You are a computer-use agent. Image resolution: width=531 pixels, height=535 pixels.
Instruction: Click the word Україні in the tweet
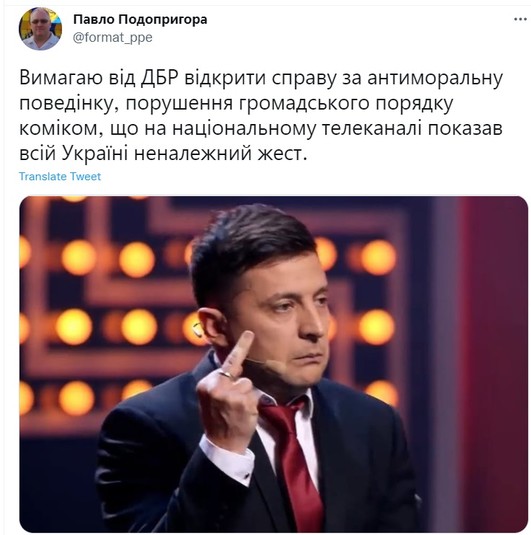pyautogui.click(x=95, y=154)
